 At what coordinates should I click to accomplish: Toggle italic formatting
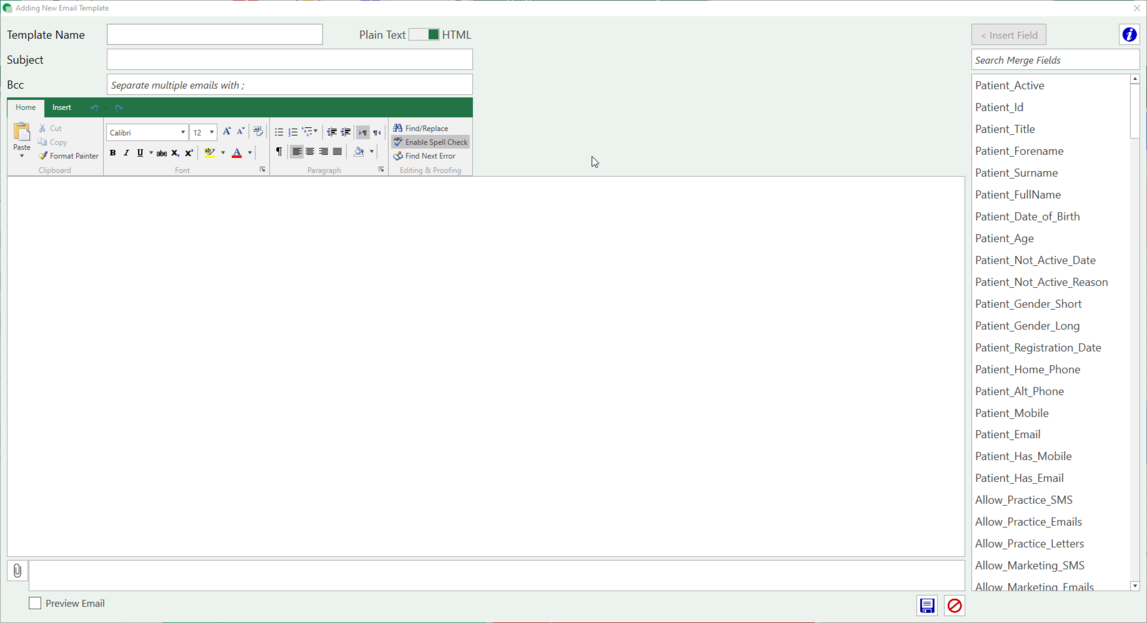click(125, 152)
